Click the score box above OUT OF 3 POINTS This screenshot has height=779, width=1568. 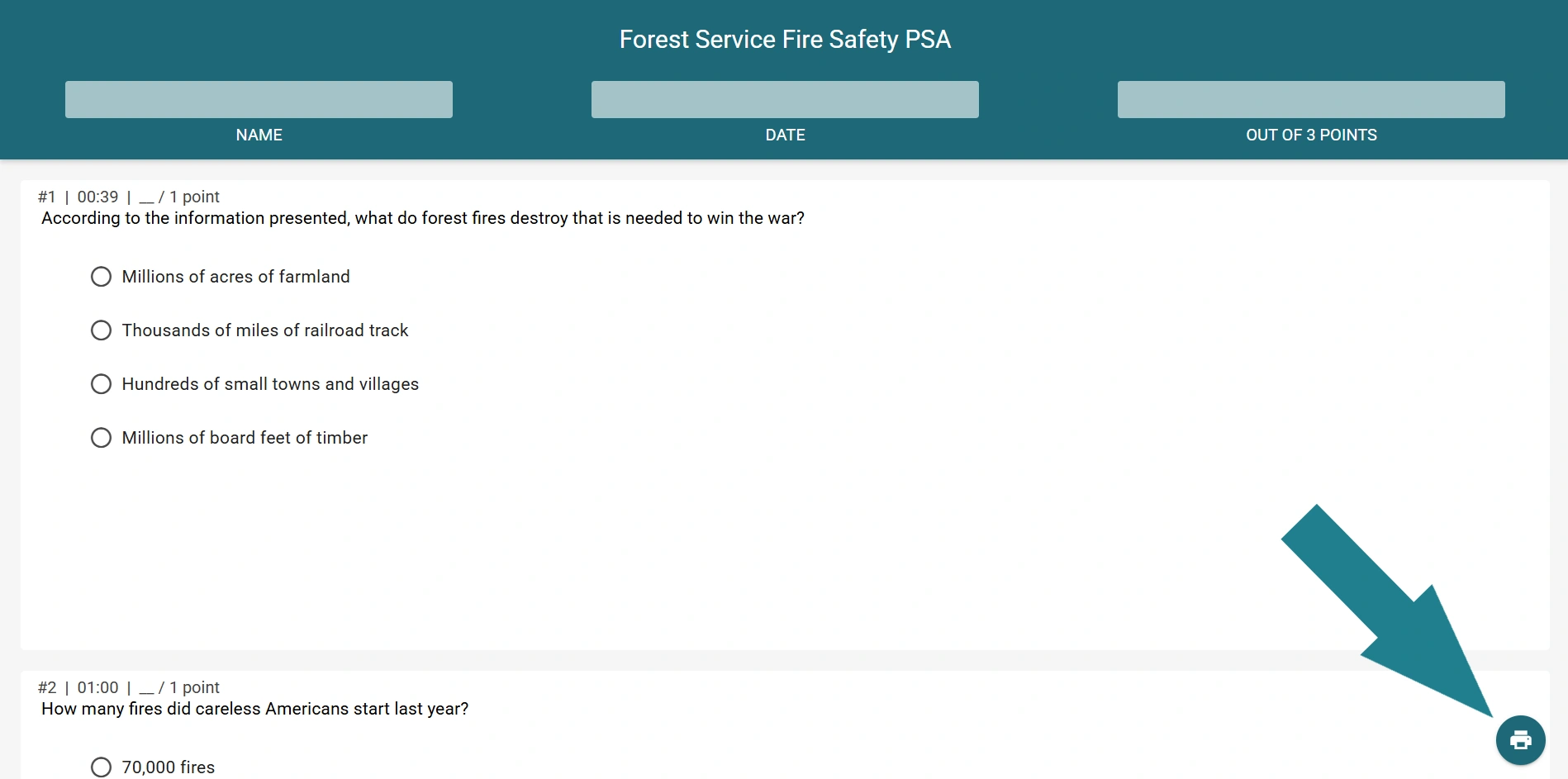(1311, 99)
